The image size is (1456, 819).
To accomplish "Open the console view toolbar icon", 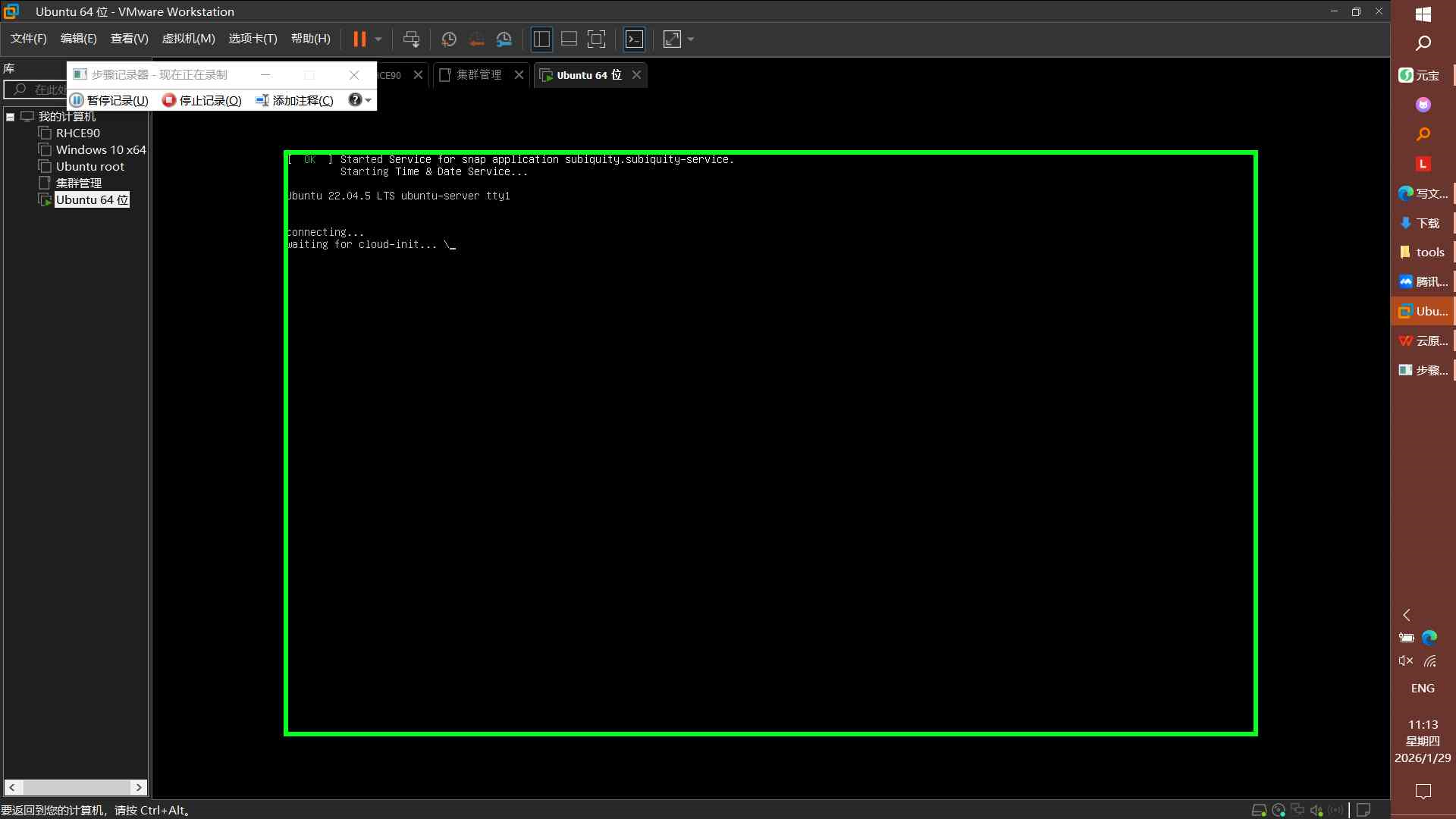I will [634, 39].
